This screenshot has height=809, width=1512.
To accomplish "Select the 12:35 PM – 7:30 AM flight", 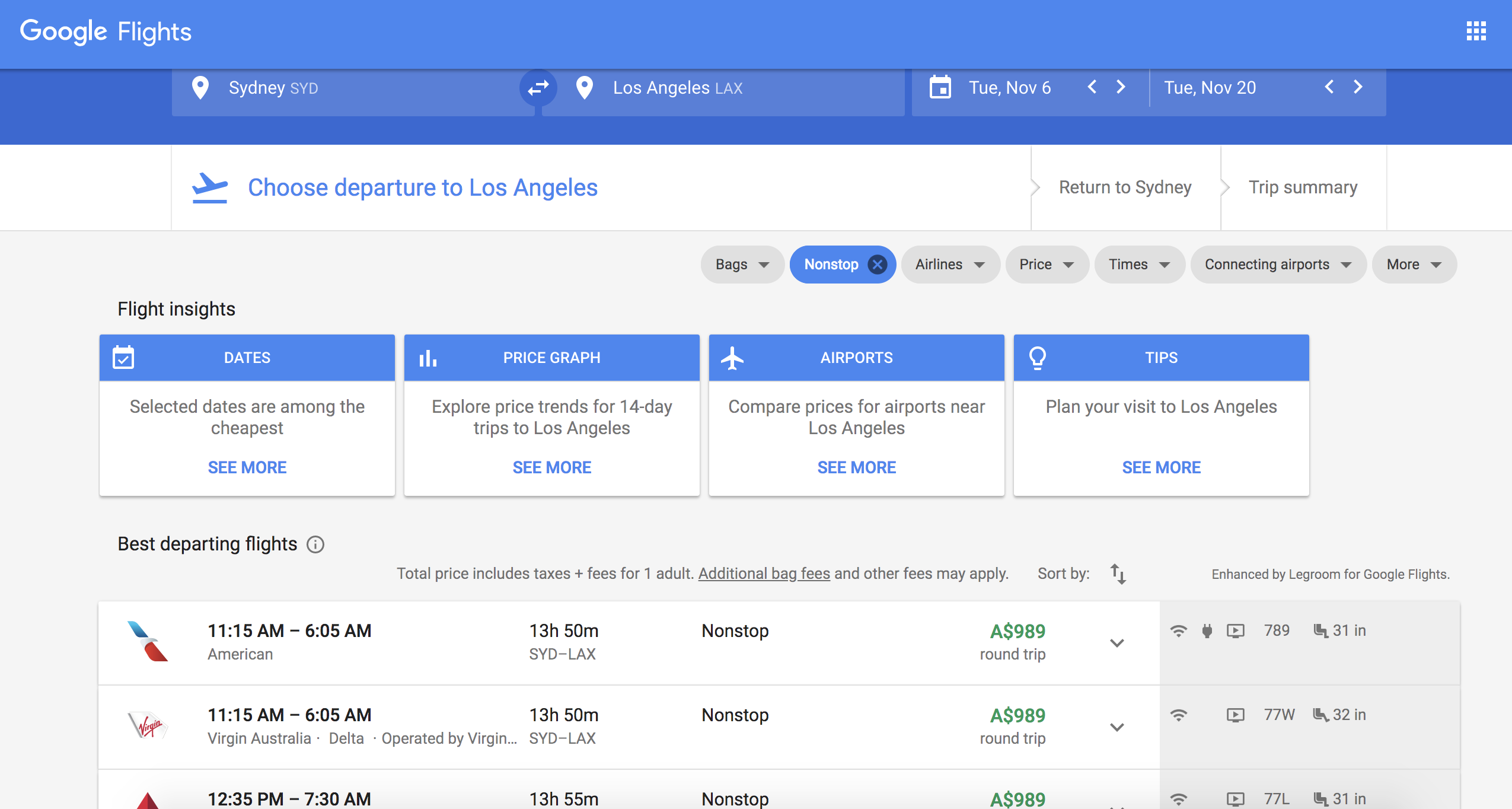I will [629, 789].
